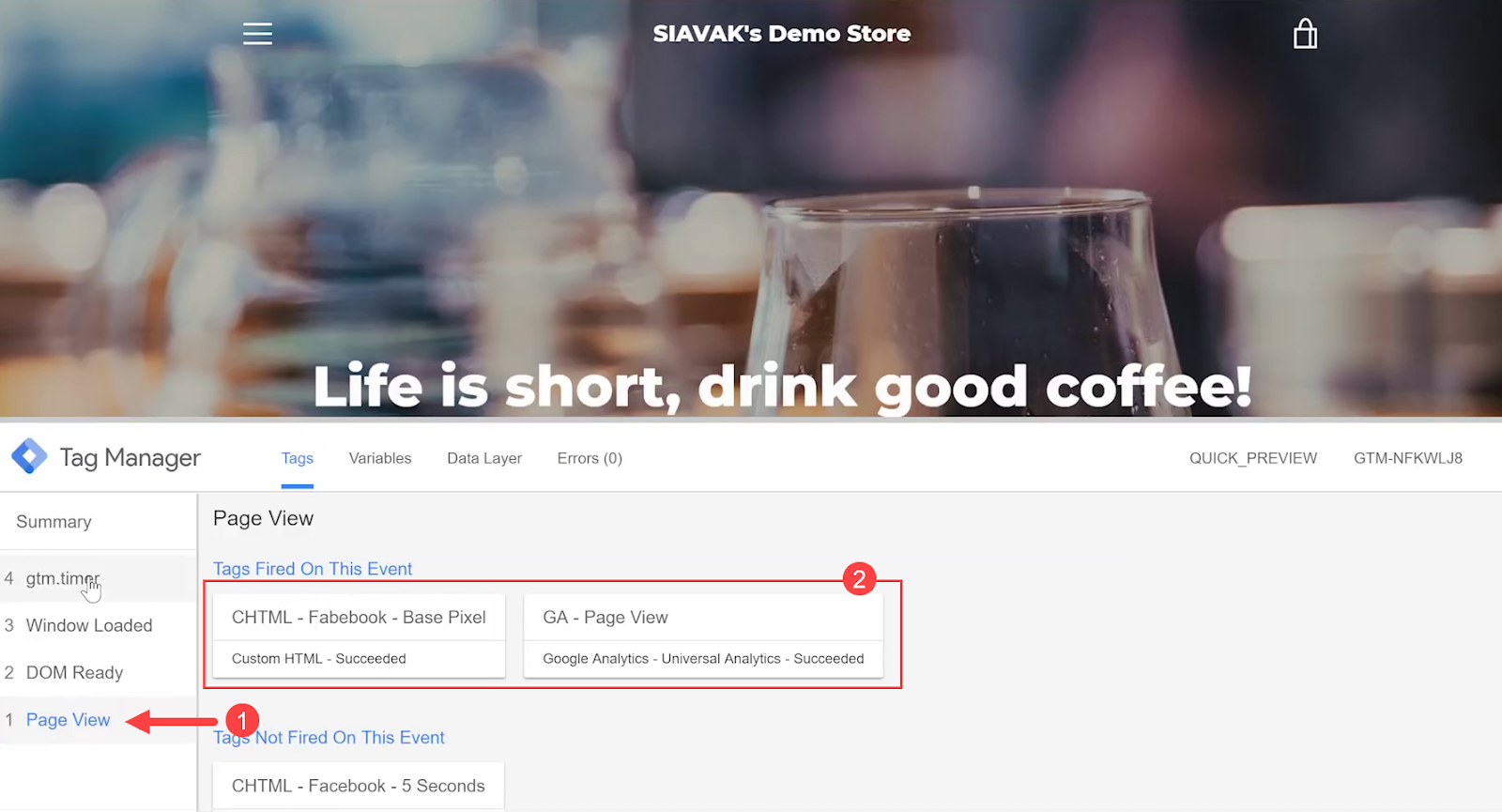
Task: Open the GA - Page View tag card
Action: pos(703,636)
